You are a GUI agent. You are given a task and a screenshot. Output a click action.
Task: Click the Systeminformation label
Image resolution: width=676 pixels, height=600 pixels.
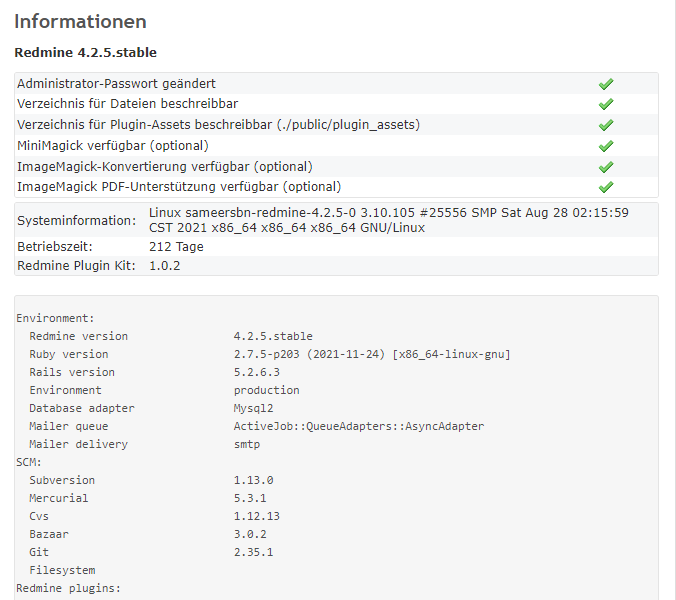tap(76, 221)
